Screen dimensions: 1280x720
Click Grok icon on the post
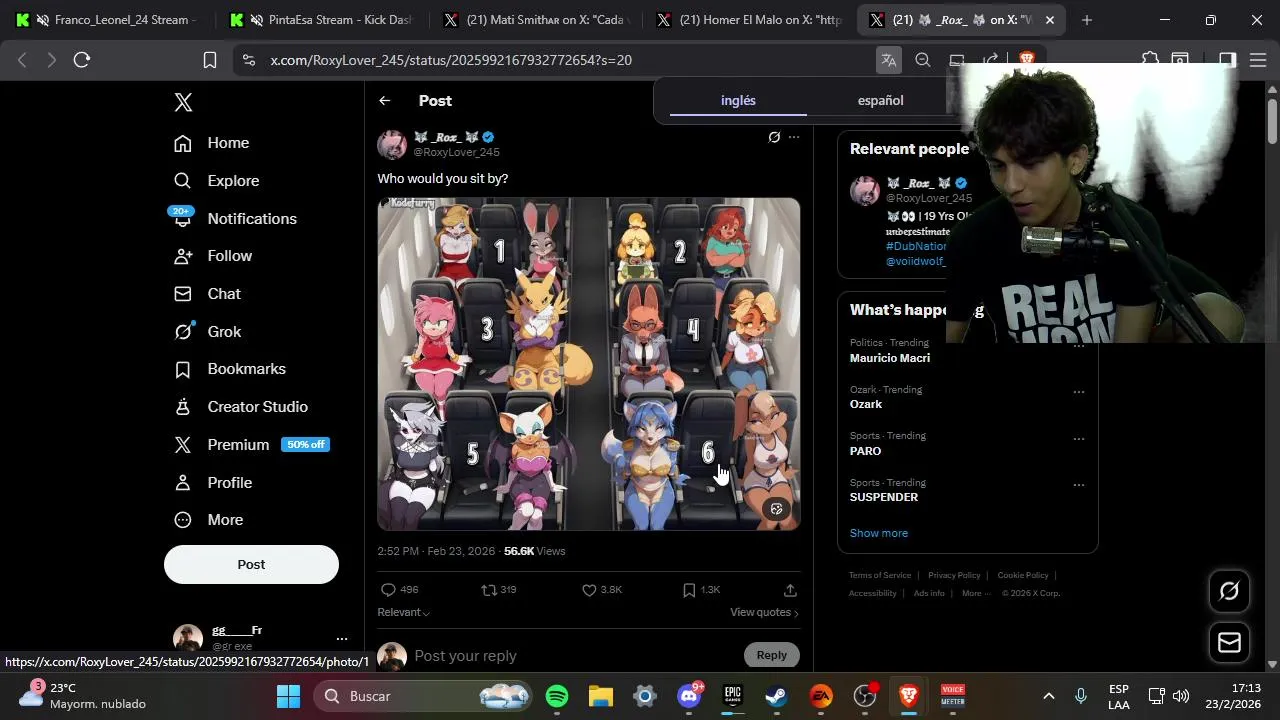[774, 137]
